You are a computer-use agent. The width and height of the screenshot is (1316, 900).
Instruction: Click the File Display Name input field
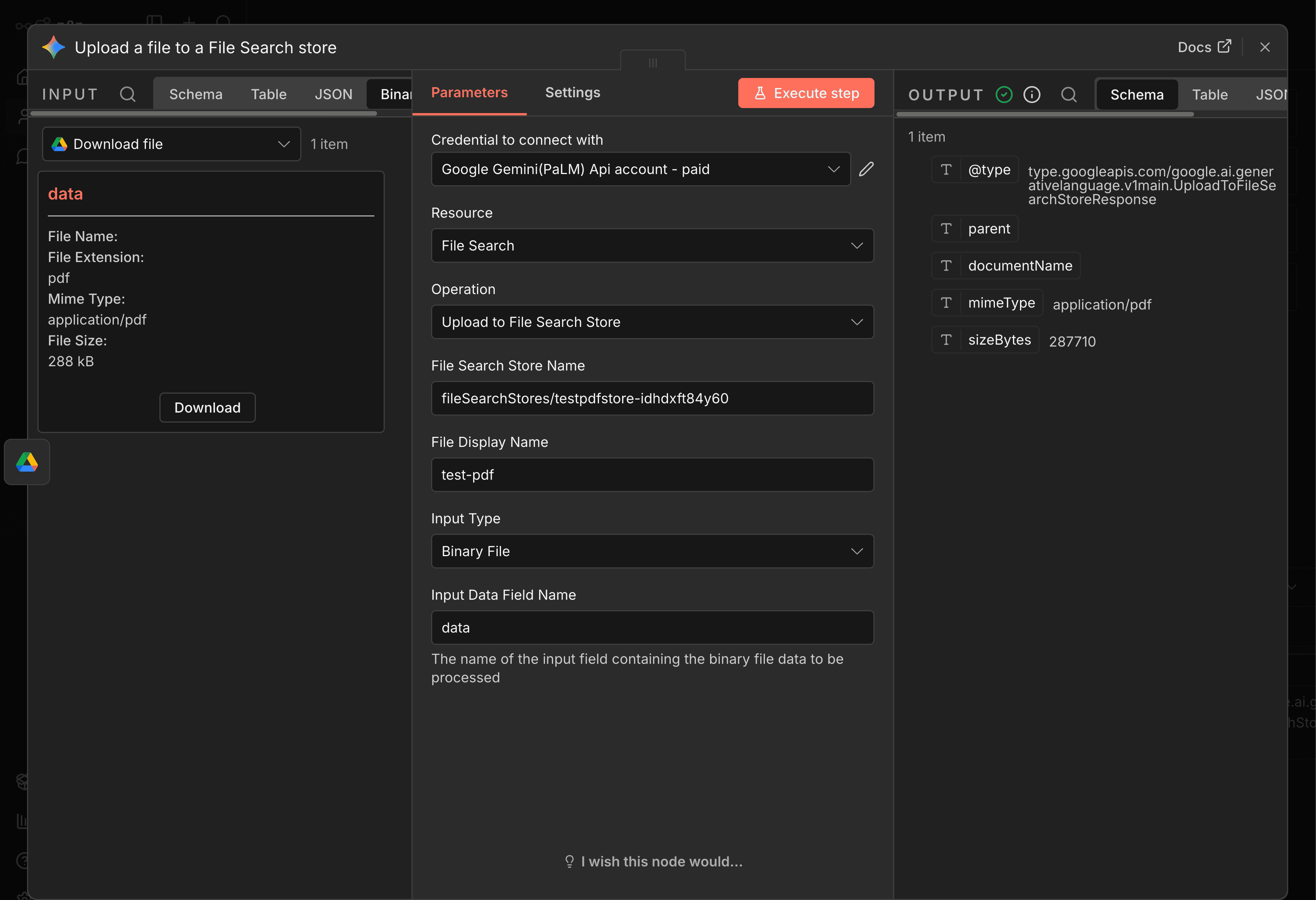pos(652,475)
